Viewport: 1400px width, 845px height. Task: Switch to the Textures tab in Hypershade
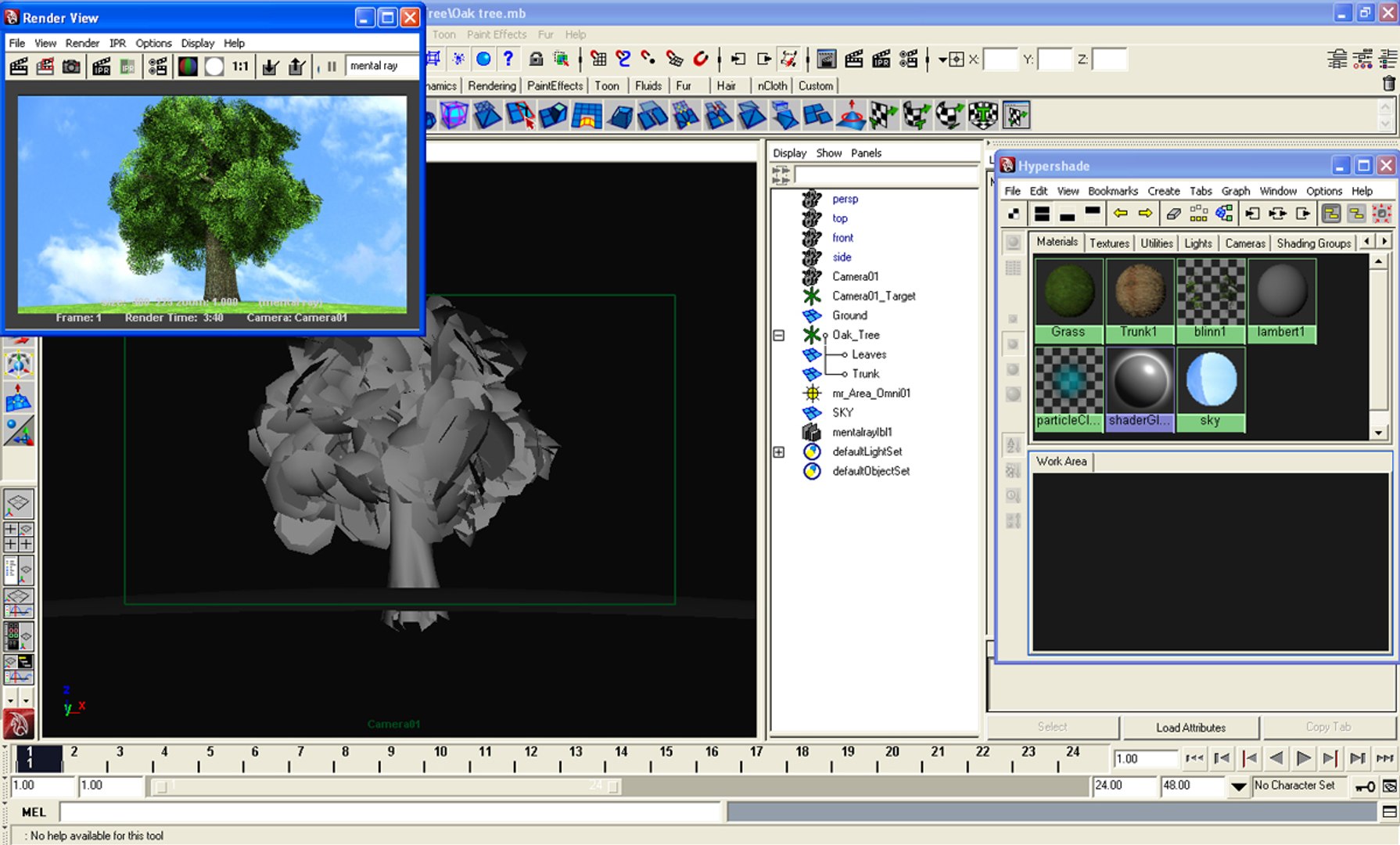pyautogui.click(x=1109, y=243)
